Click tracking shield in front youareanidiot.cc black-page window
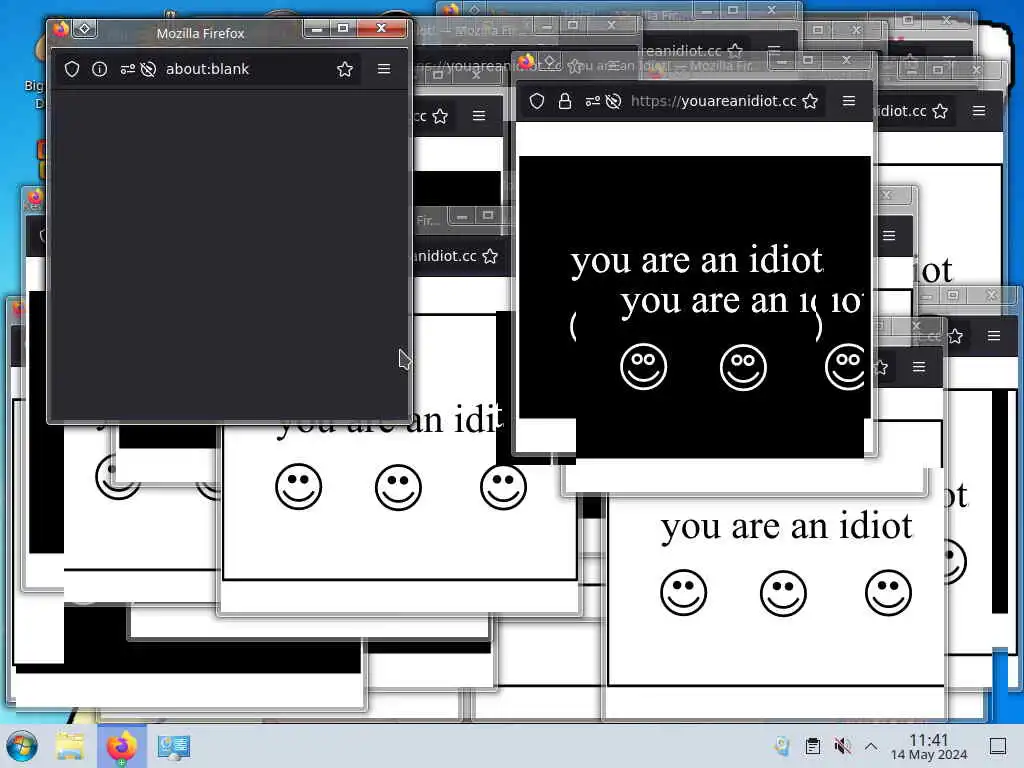 pos(537,101)
